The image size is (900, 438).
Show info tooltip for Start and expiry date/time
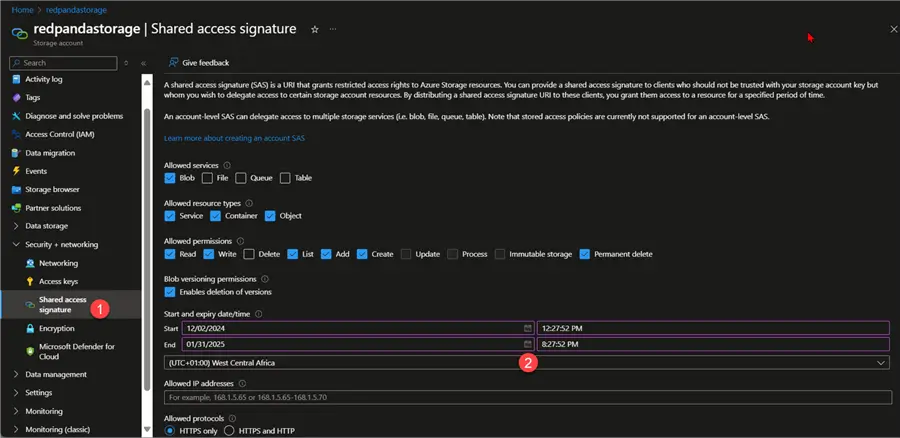[x=259, y=314]
